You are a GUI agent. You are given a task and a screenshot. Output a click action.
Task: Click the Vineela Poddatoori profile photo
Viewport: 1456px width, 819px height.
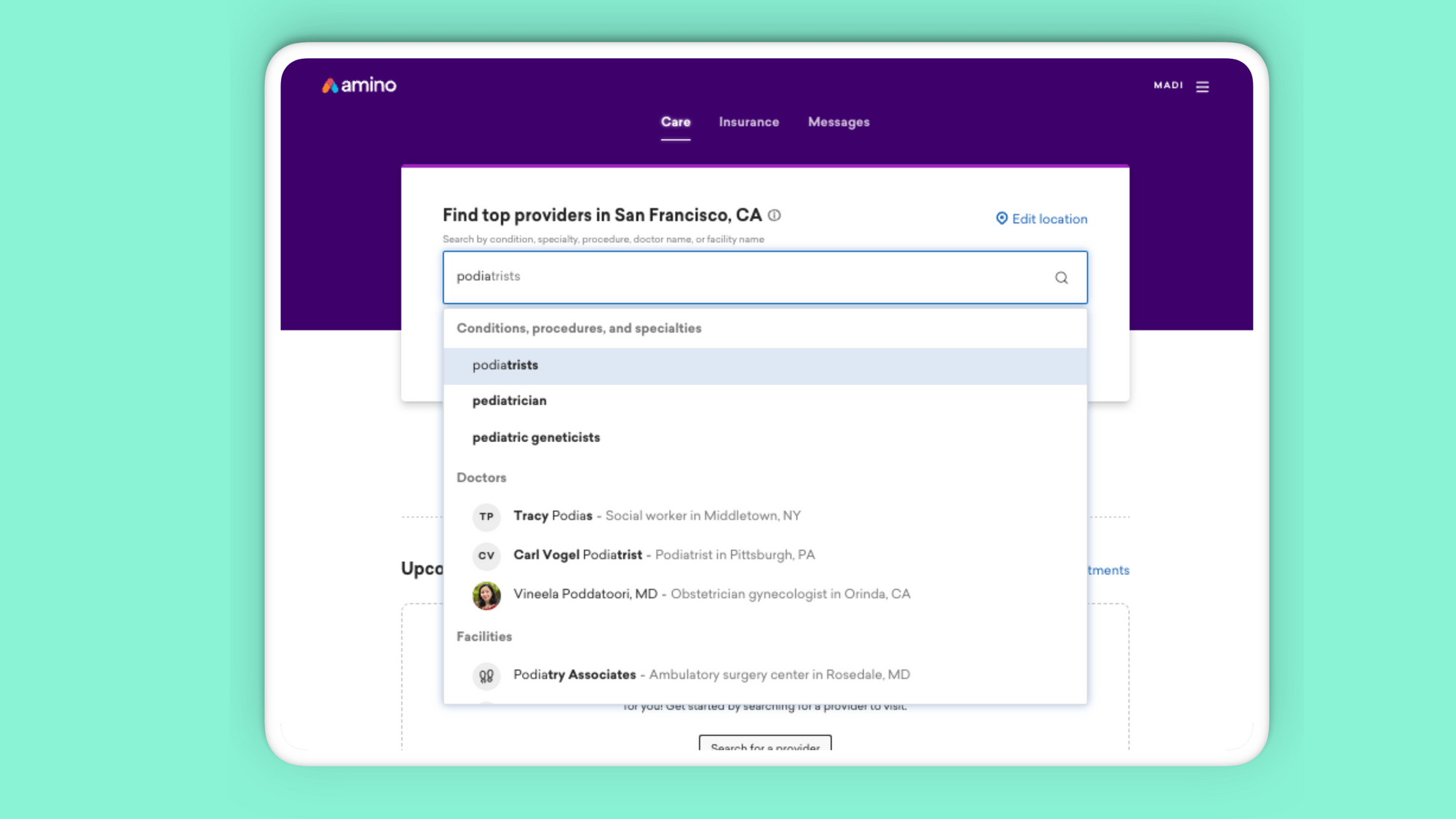486,595
